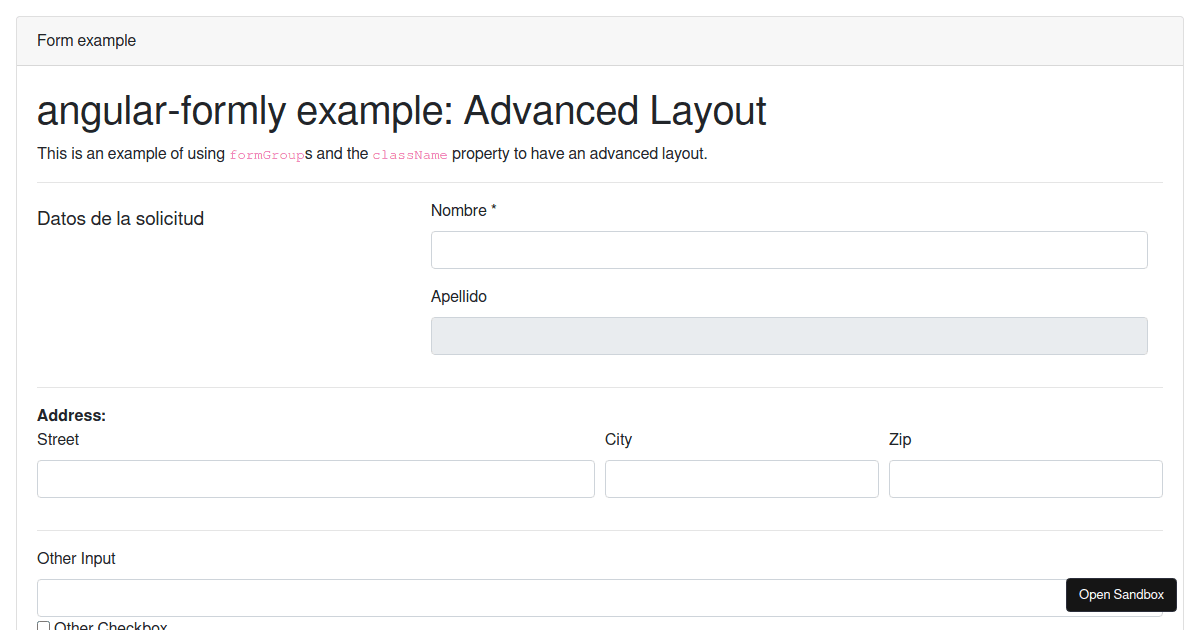Click the 'Zip' label
Screen dimensions: 1200x630
pyautogui.click(x=900, y=440)
